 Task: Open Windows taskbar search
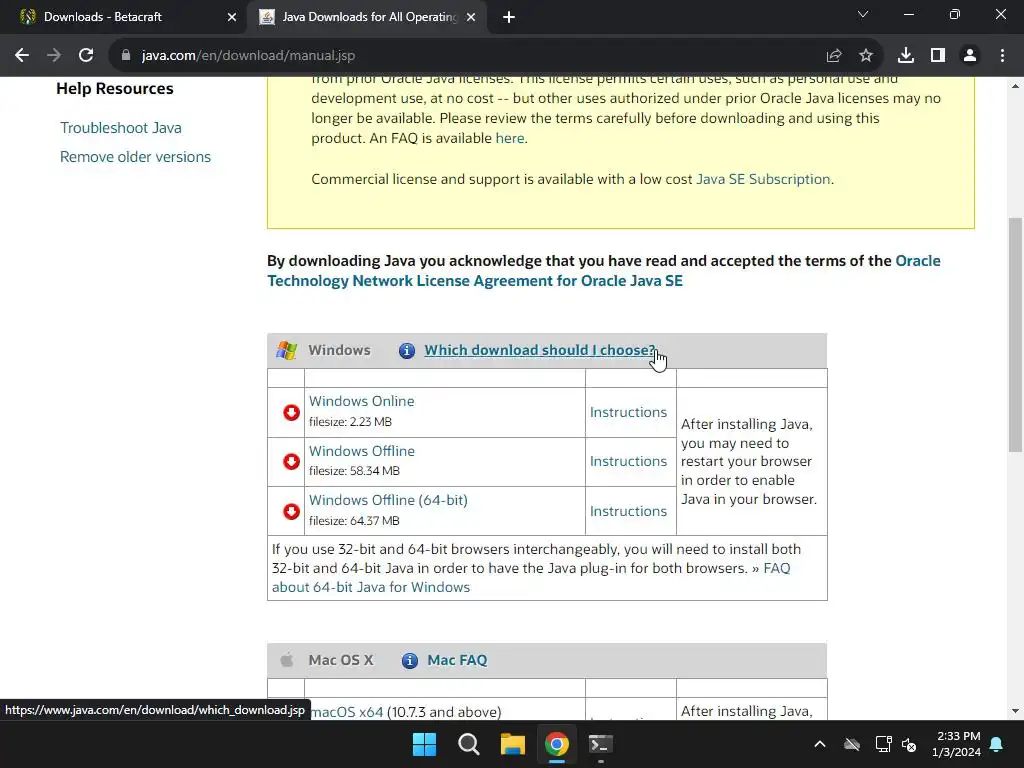click(x=468, y=744)
